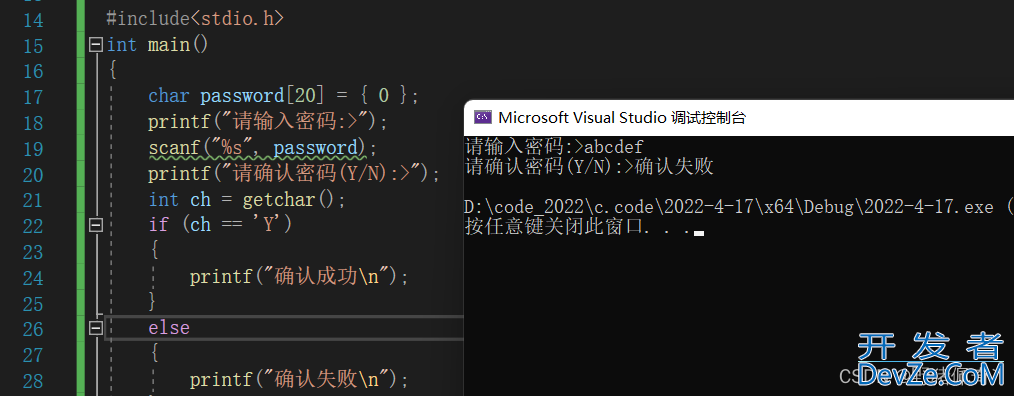Place cursor on #include<stdio.h> line
The image size is (1014, 396).
(195, 19)
